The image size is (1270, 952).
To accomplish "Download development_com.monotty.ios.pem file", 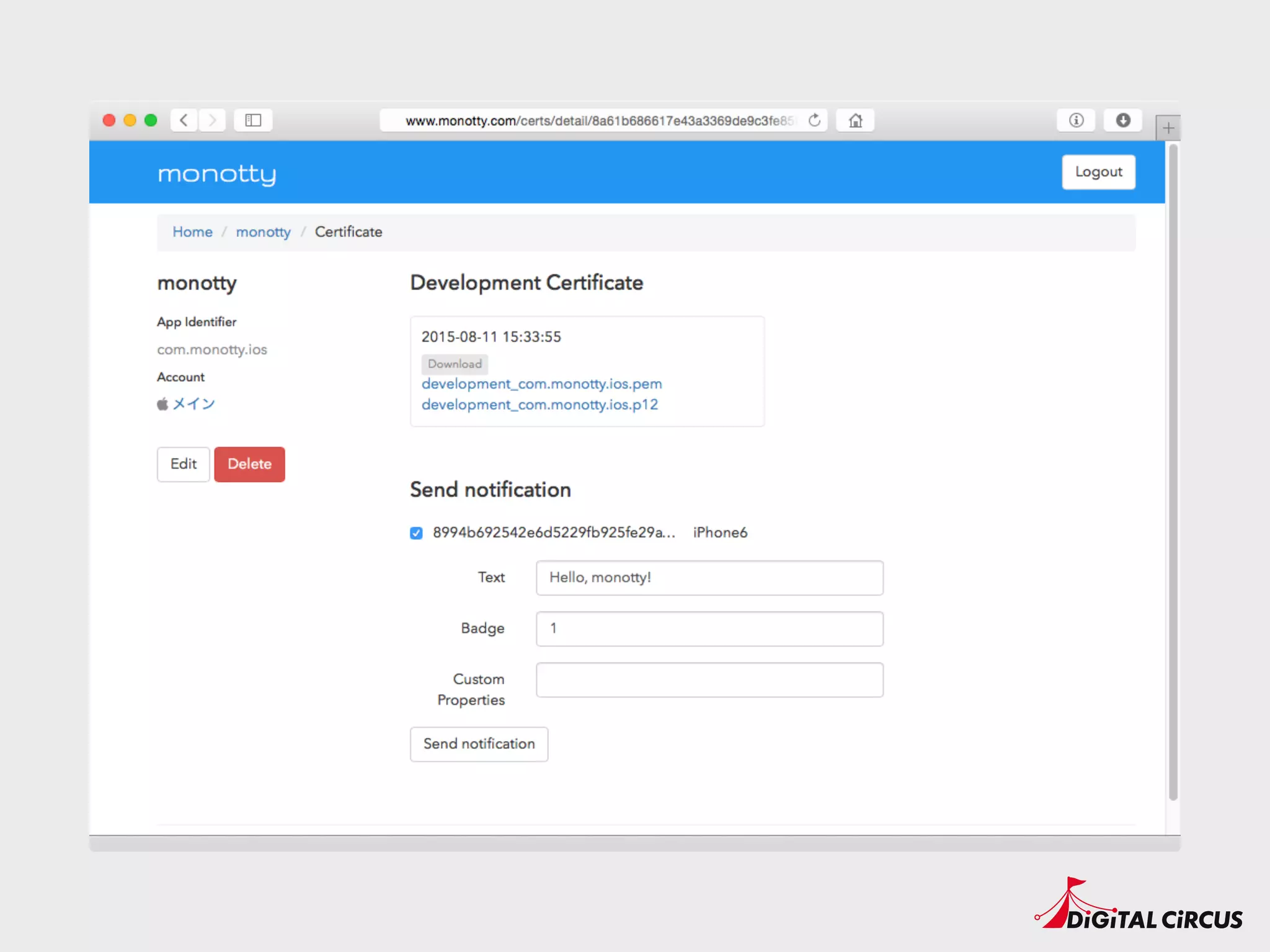I will click(541, 384).
